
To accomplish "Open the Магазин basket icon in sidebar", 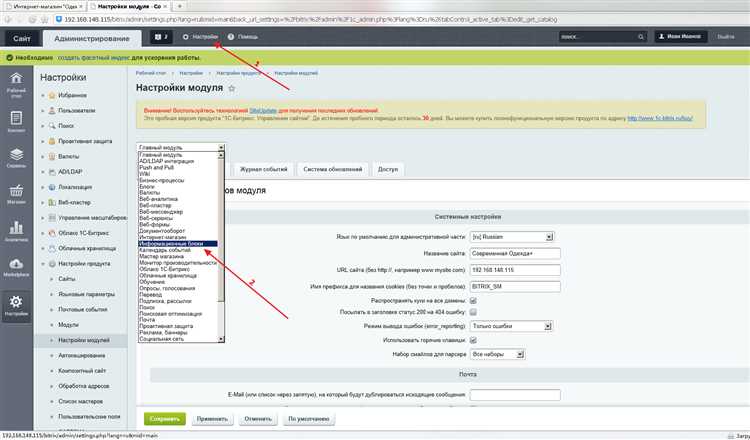I will 16,194.
